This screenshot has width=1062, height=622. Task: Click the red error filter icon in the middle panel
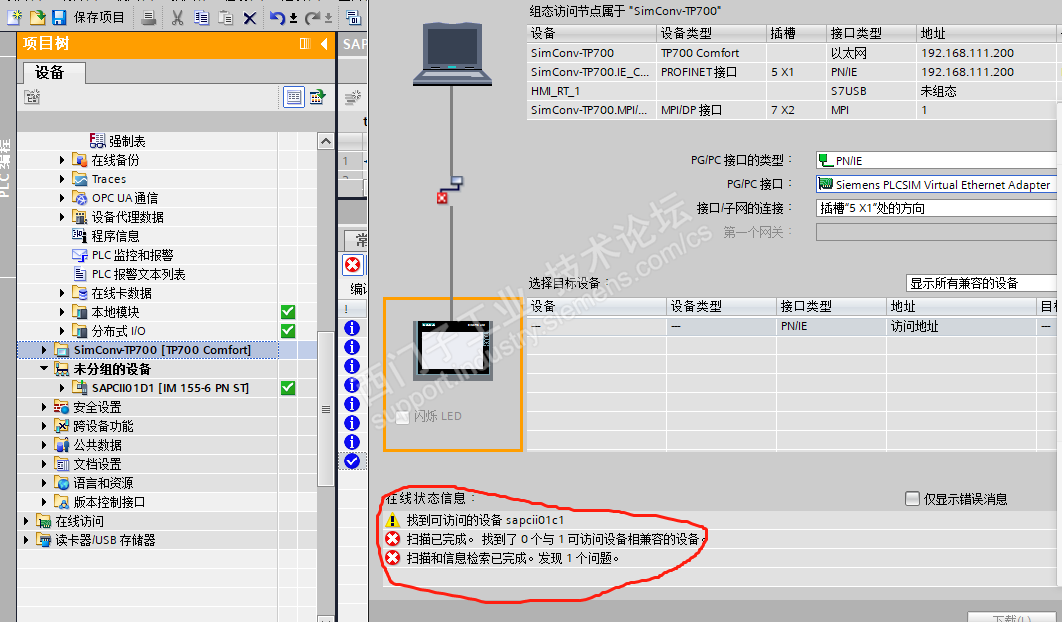click(x=352, y=264)
